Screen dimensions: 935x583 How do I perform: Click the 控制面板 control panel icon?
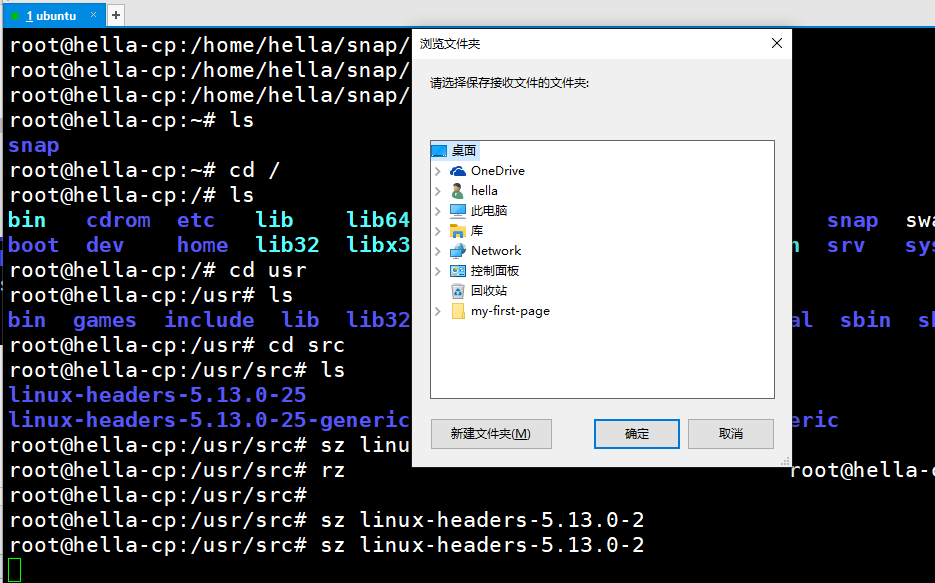pos(458,271)
